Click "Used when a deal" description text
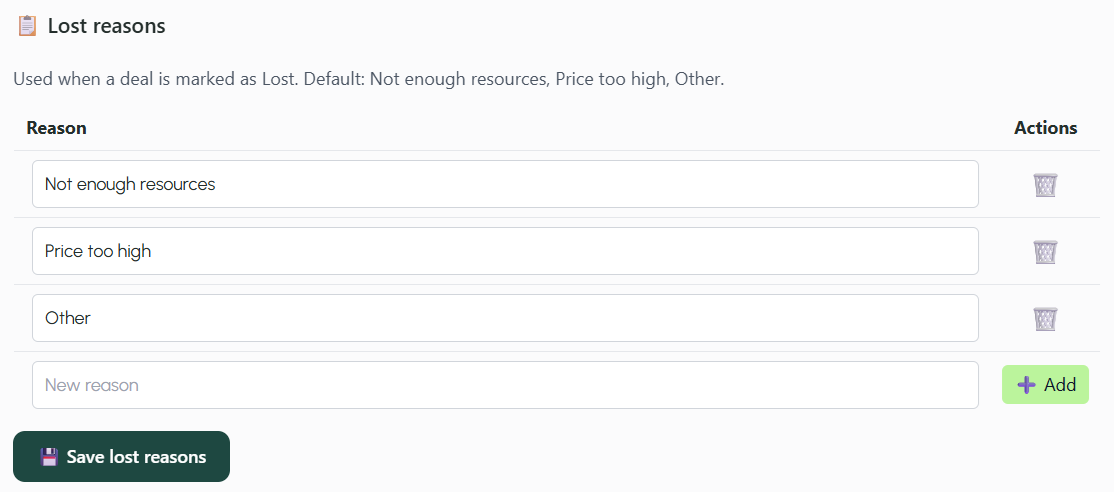Viewport: 1114px width, 492px height. (76, 78)
